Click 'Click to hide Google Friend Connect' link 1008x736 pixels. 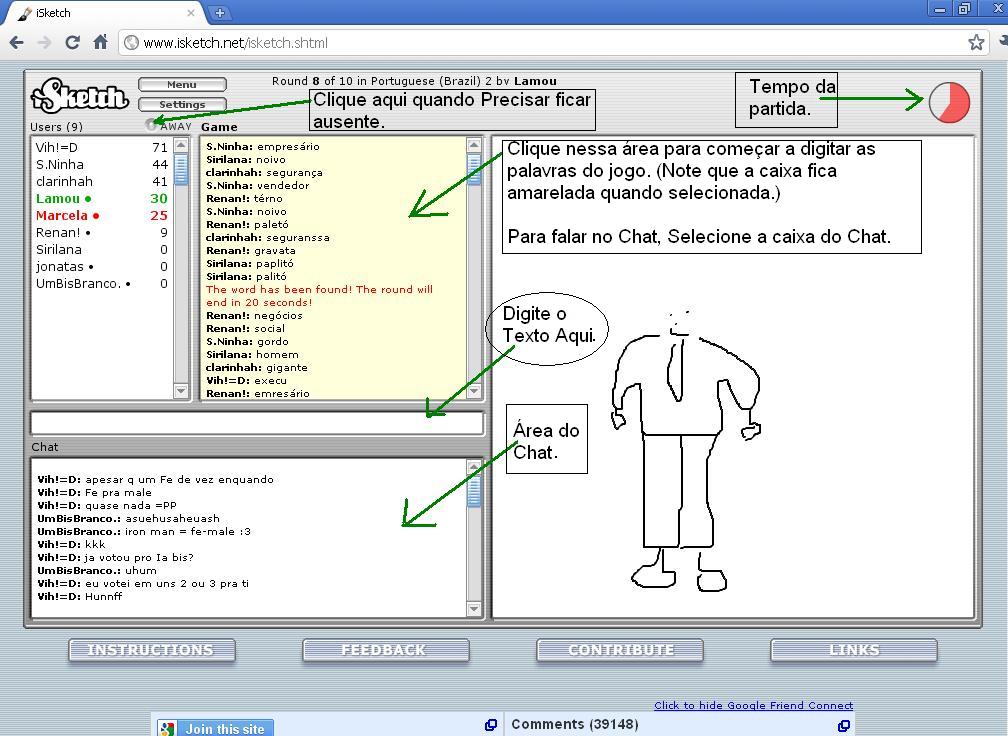click(753, 705)
